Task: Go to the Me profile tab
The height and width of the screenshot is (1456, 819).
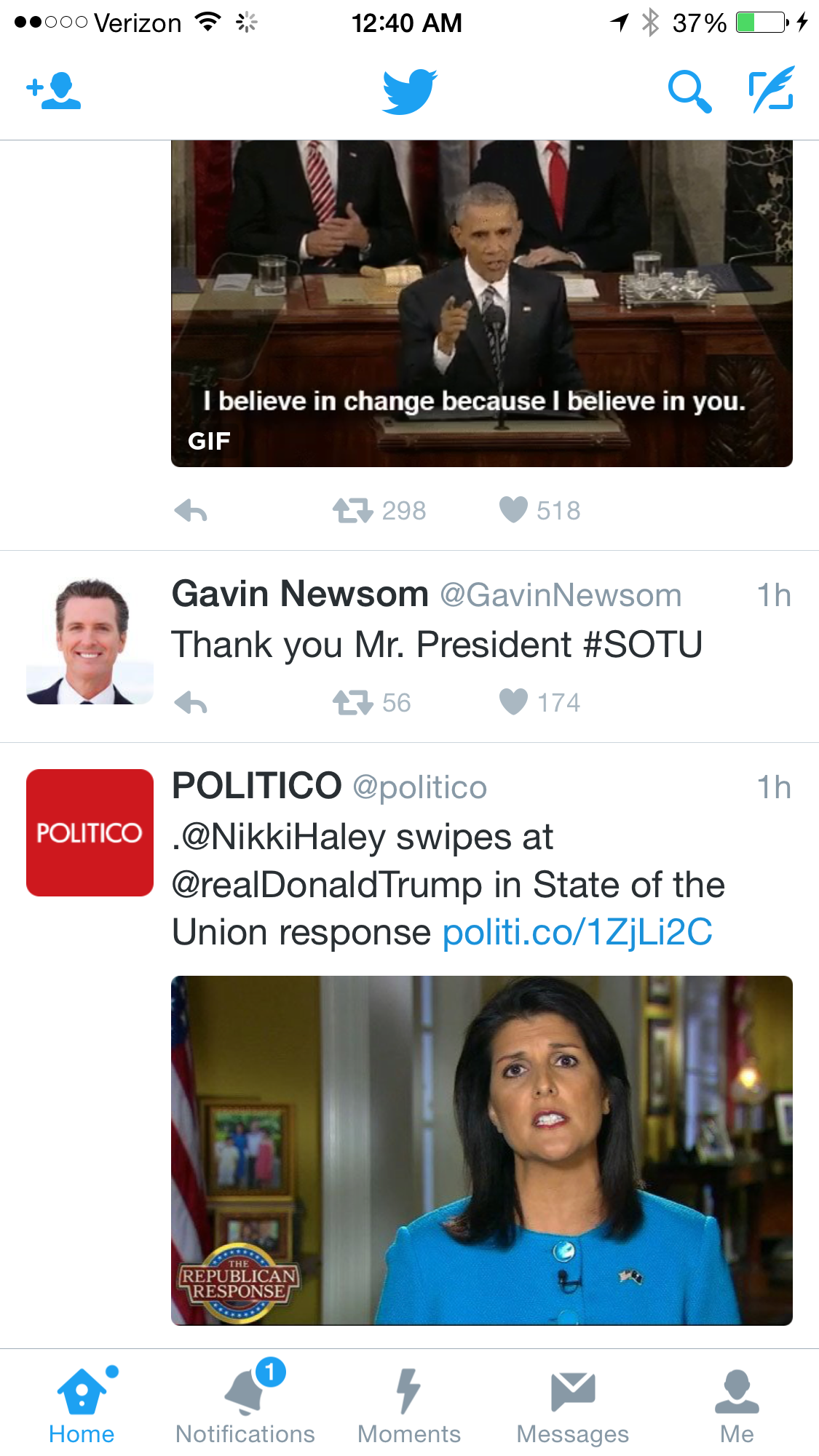Action: pyautogui.click(x=737, y=1404)
